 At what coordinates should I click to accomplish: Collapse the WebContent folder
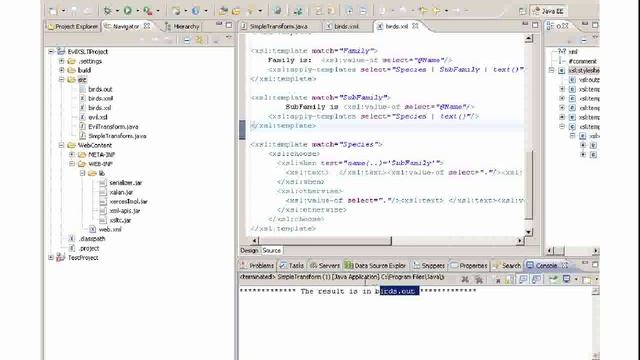click(62, 145)
